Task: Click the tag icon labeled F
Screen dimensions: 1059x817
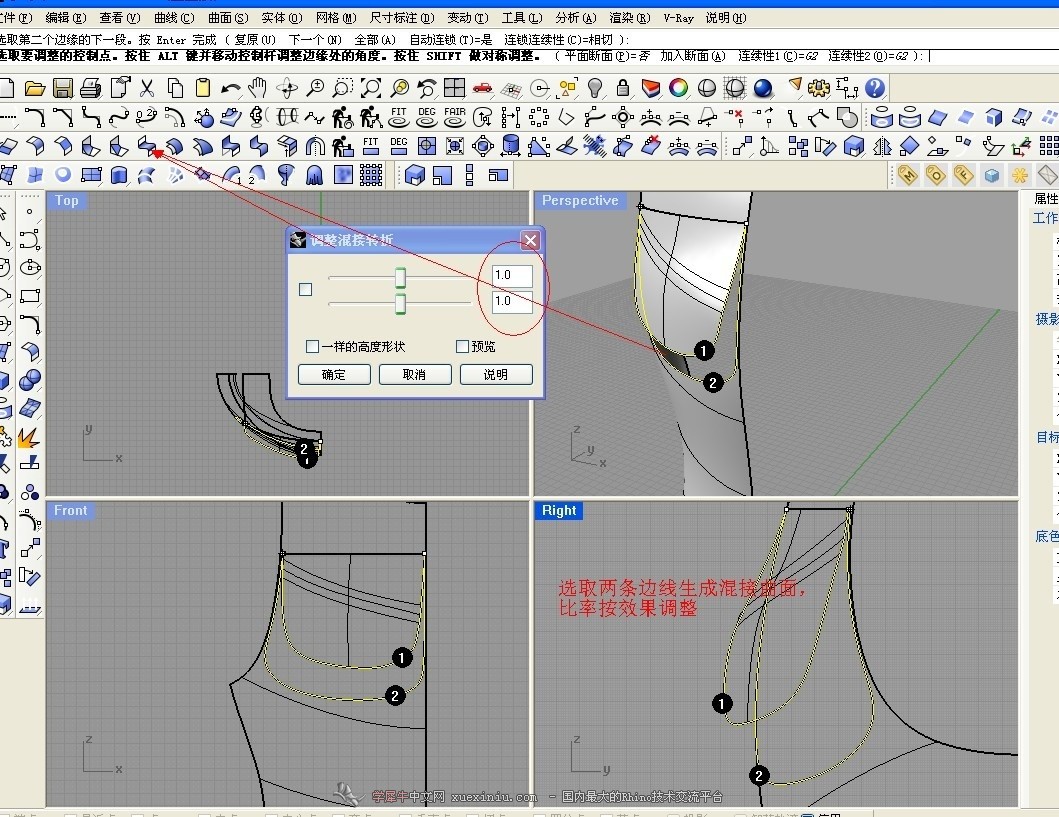Action: (964, 176)
